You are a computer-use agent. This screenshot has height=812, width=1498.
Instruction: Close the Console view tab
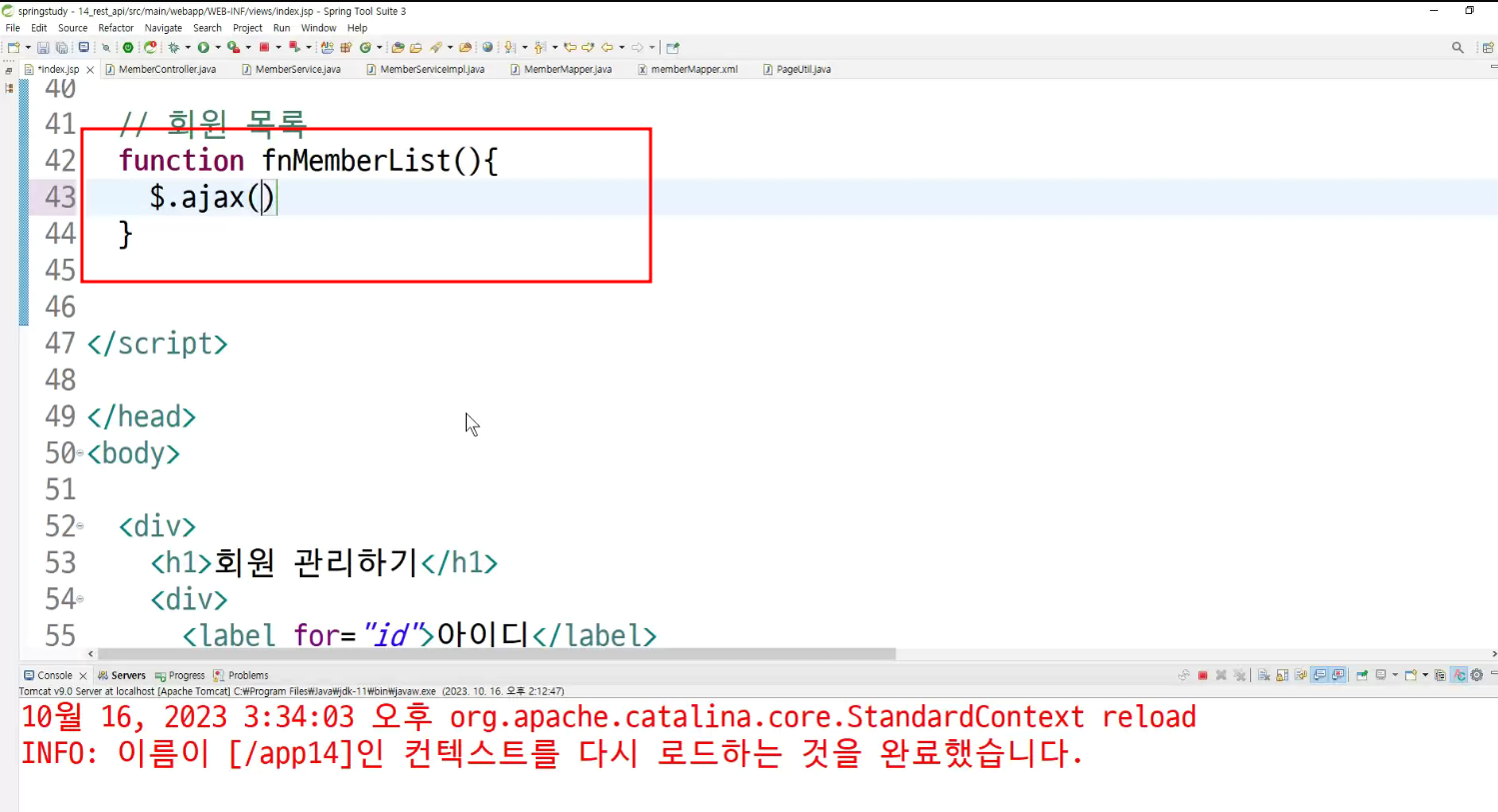pyautogui.click(x=83, y=676)
